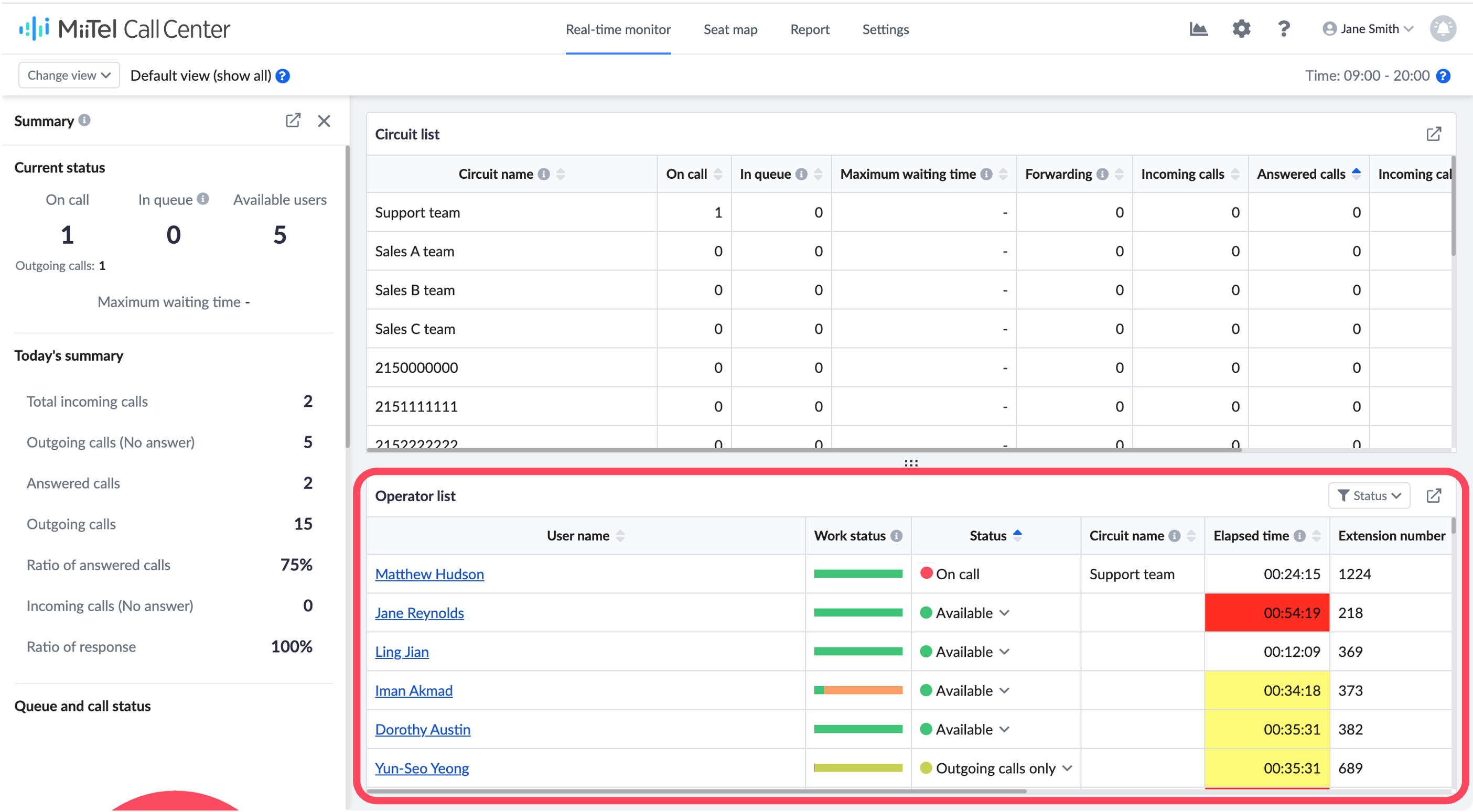Open Iman Akmad operator link
The width and height of the screenshot is (1473, 812).
413,690
